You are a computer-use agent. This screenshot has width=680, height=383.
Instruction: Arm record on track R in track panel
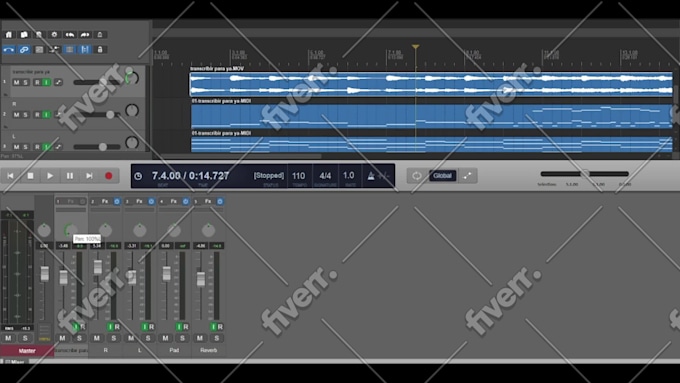(37, 115)
